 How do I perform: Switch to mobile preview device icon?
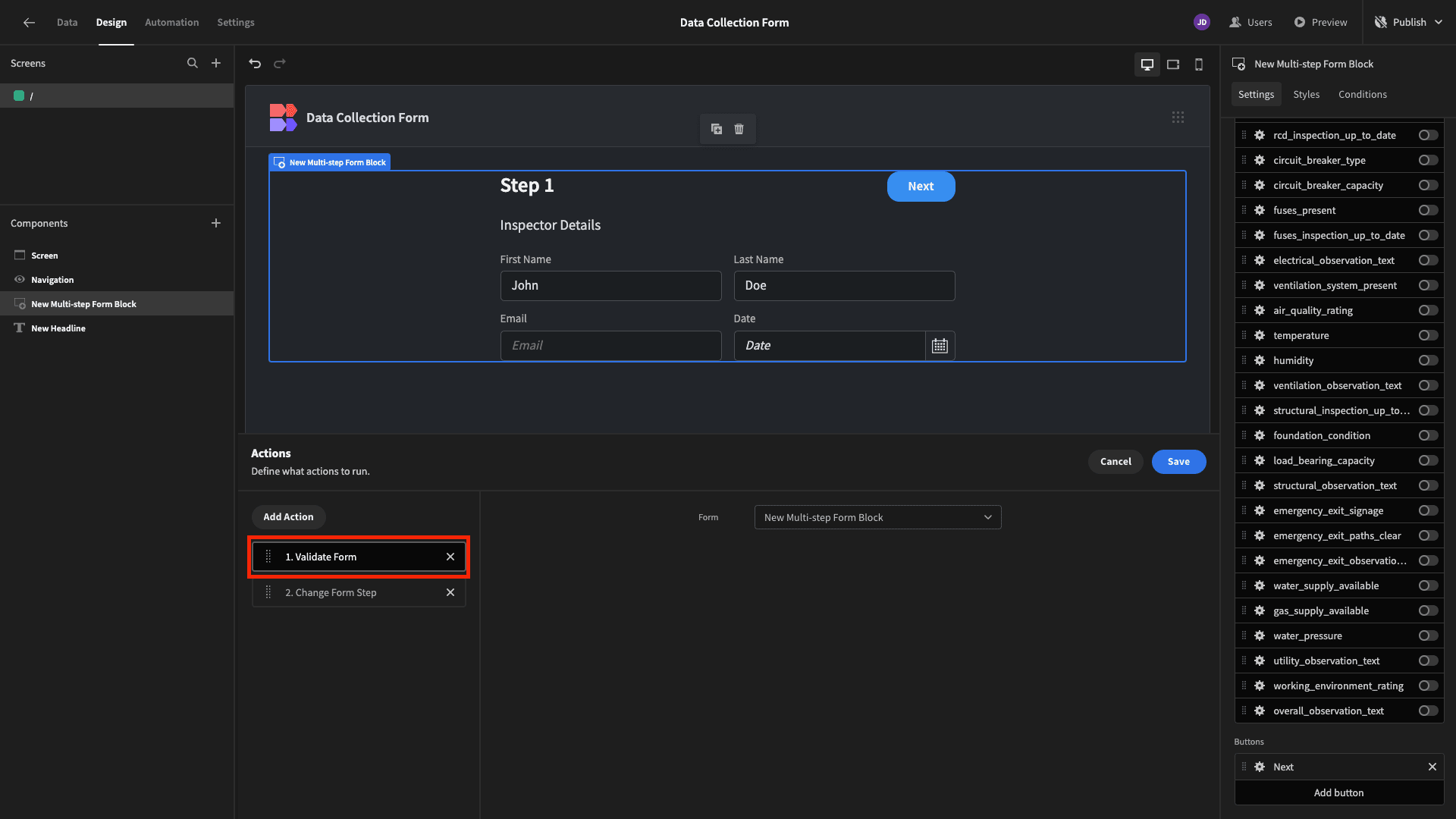pyautogui.click(x=1199, y=64)
